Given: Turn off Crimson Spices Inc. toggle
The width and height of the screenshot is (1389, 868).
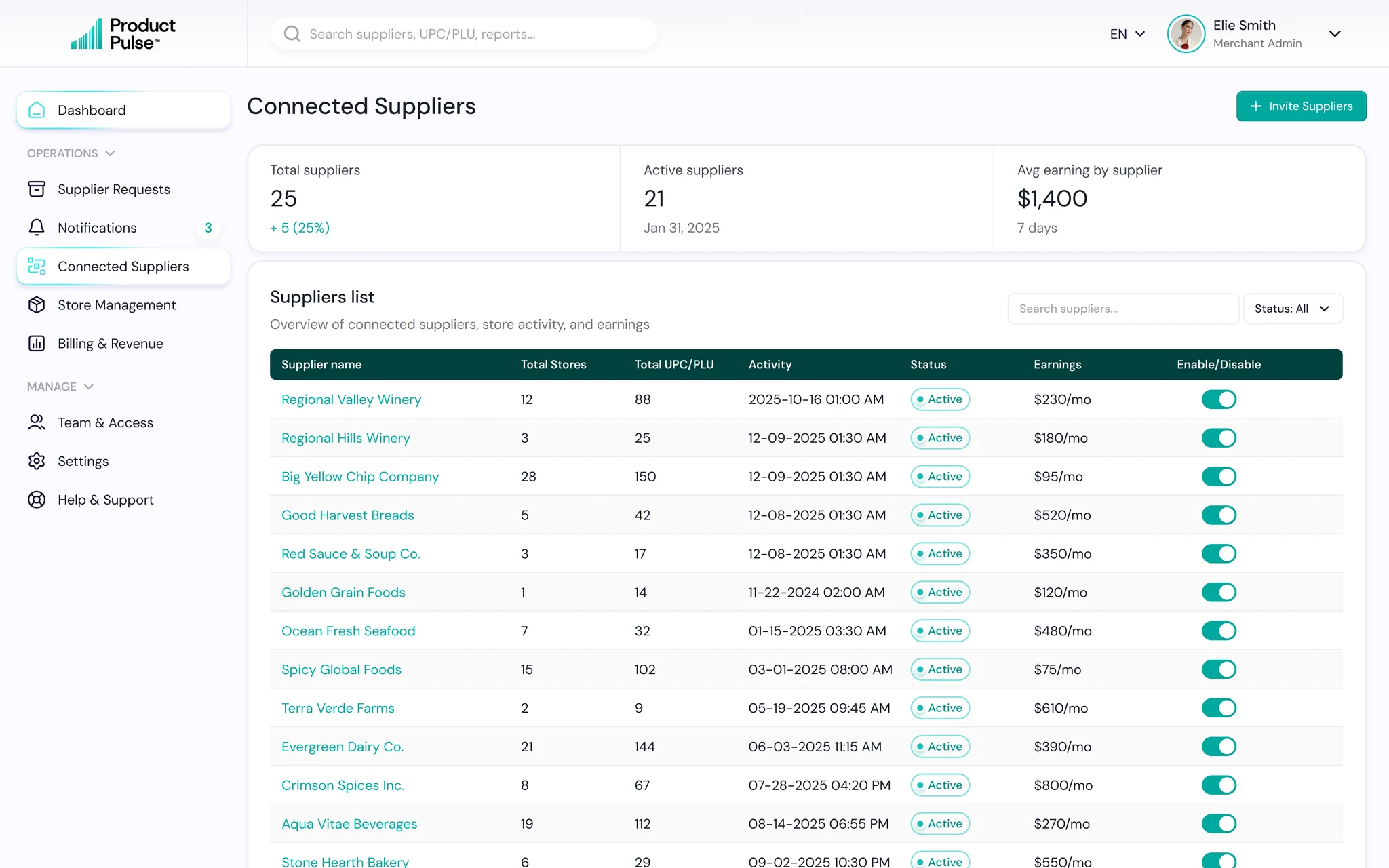Looking at the screenshot, I should (x=1219, y=785).
